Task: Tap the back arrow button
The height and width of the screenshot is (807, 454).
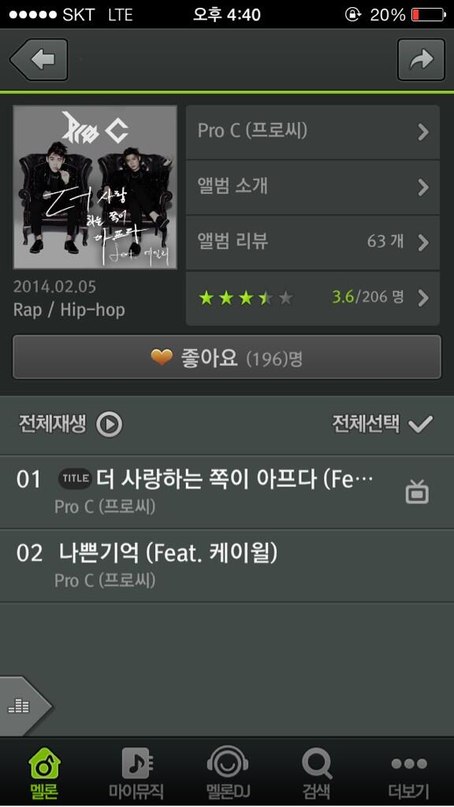Action: point(39,60)
